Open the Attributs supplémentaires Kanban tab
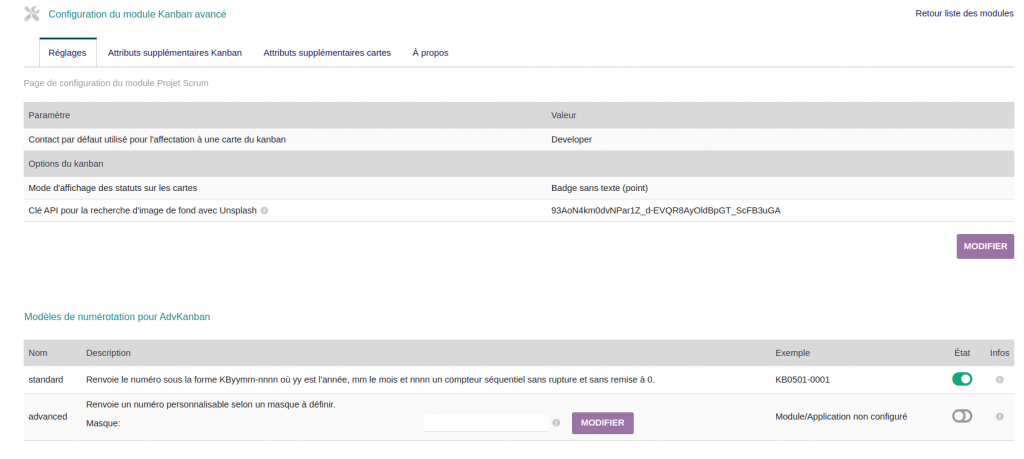 tap(175, 53)
